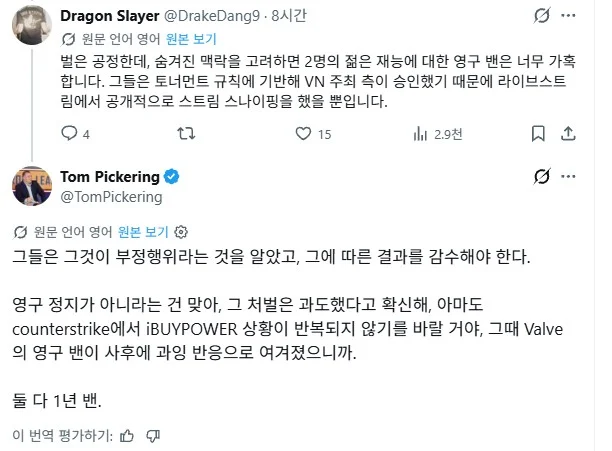
Task: Click Grok icon on Dragon Slayer's tweet
Action: point(542,16)
